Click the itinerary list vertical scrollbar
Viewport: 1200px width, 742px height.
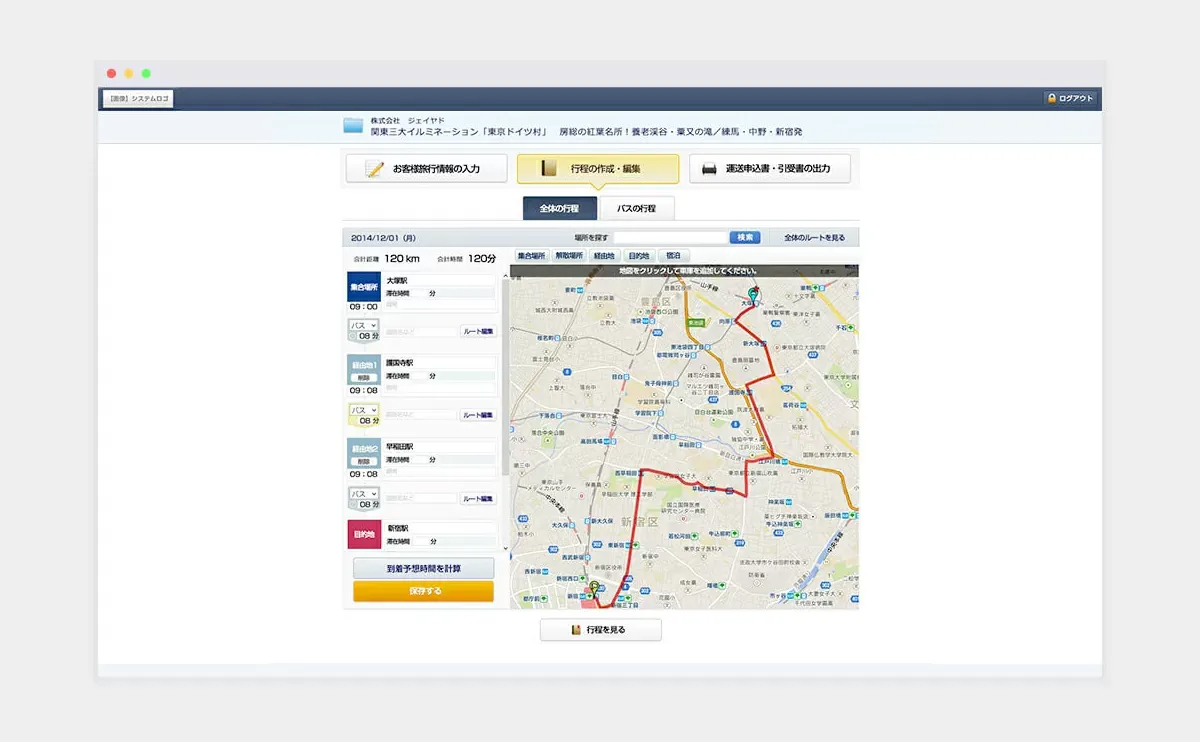click(x=505, y=410)
